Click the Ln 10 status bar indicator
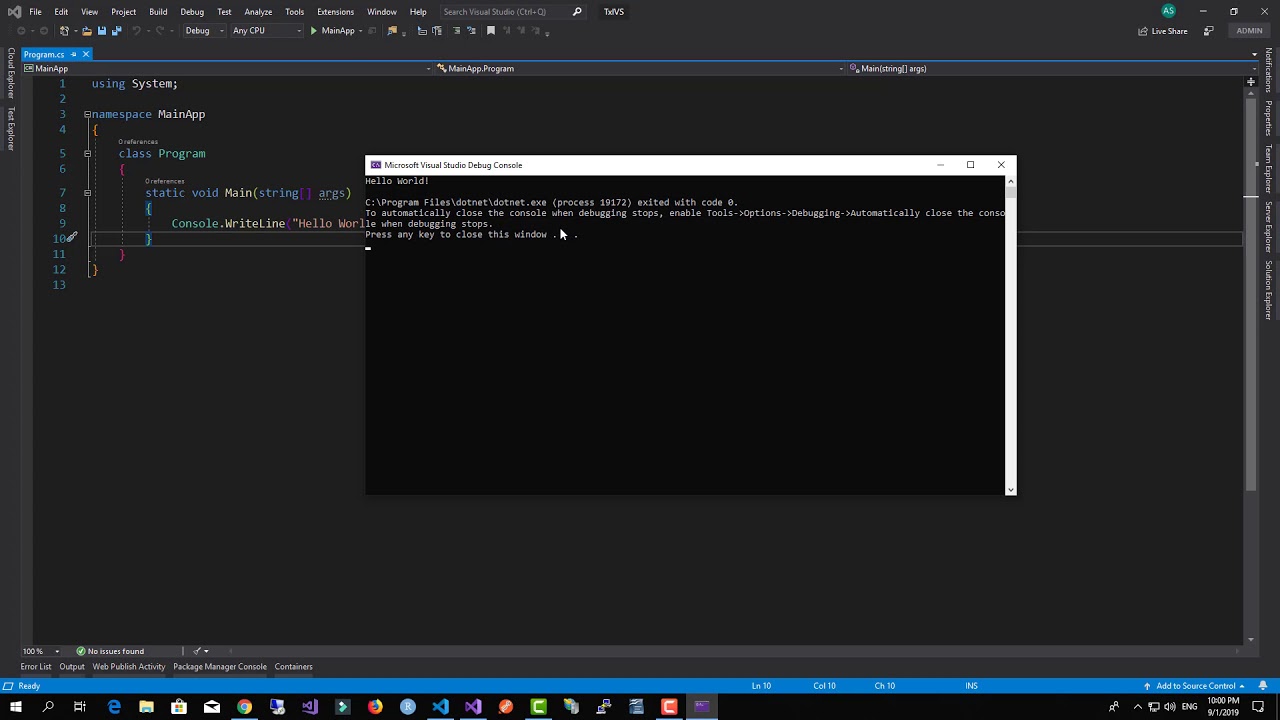 click(x=761, y=686)
